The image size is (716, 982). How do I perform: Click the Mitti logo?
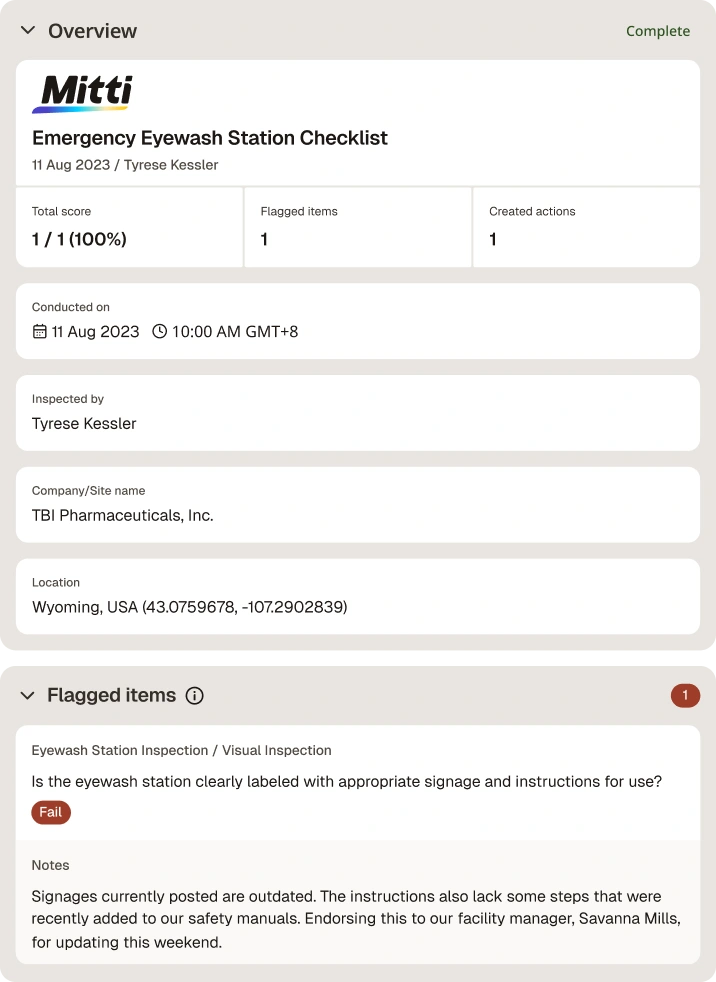point(82,94)
